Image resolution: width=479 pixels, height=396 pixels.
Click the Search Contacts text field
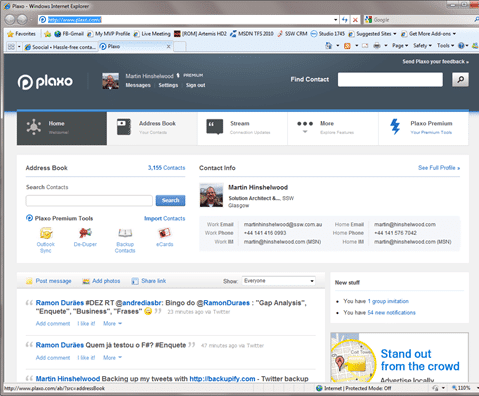coord(89,201)
